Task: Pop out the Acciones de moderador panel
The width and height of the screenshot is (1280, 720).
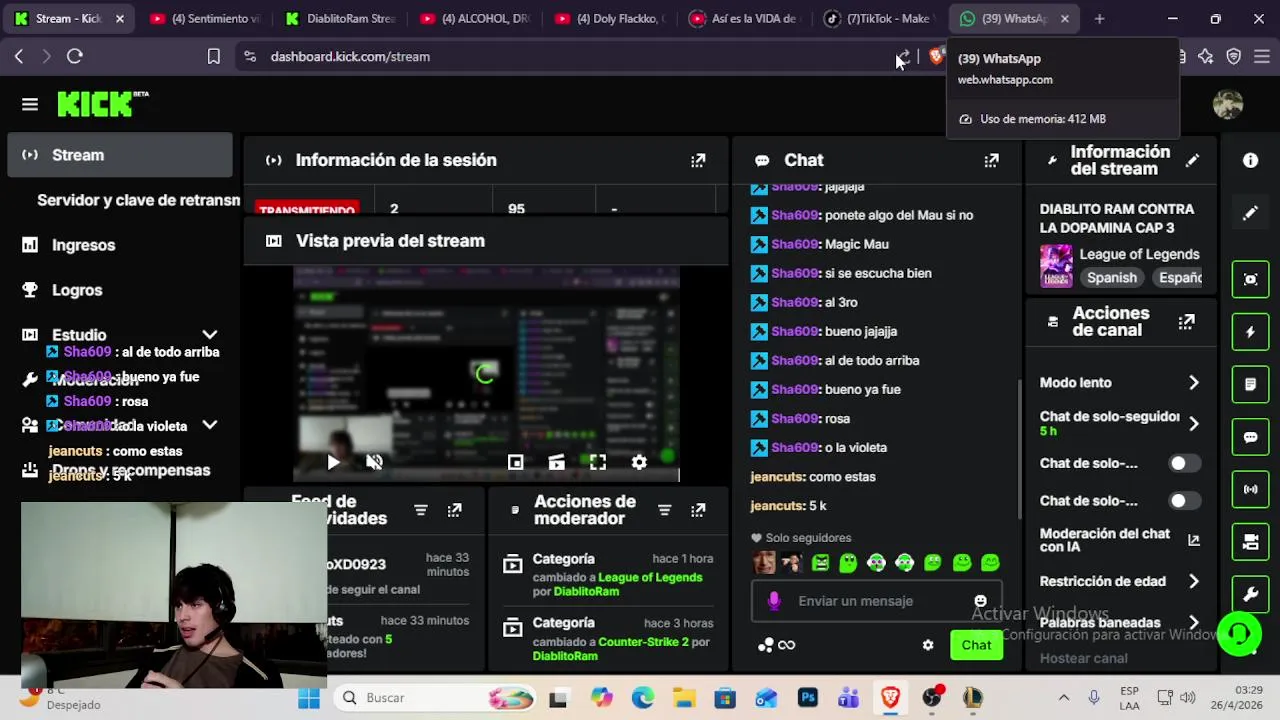Action: pyautogui.click(x=698, y=510)
